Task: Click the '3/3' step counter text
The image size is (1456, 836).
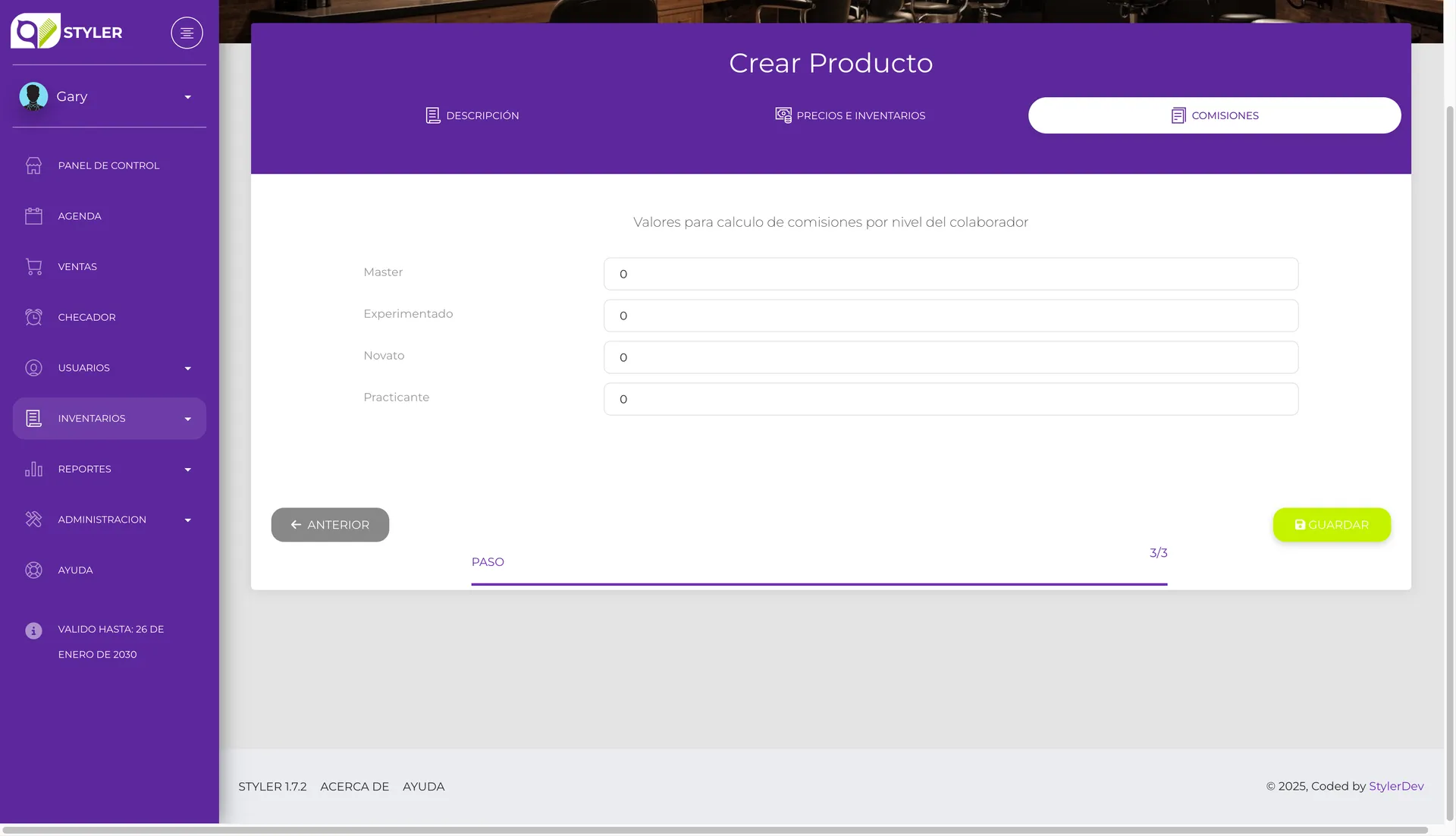Action: click(x=1158, y=553)
